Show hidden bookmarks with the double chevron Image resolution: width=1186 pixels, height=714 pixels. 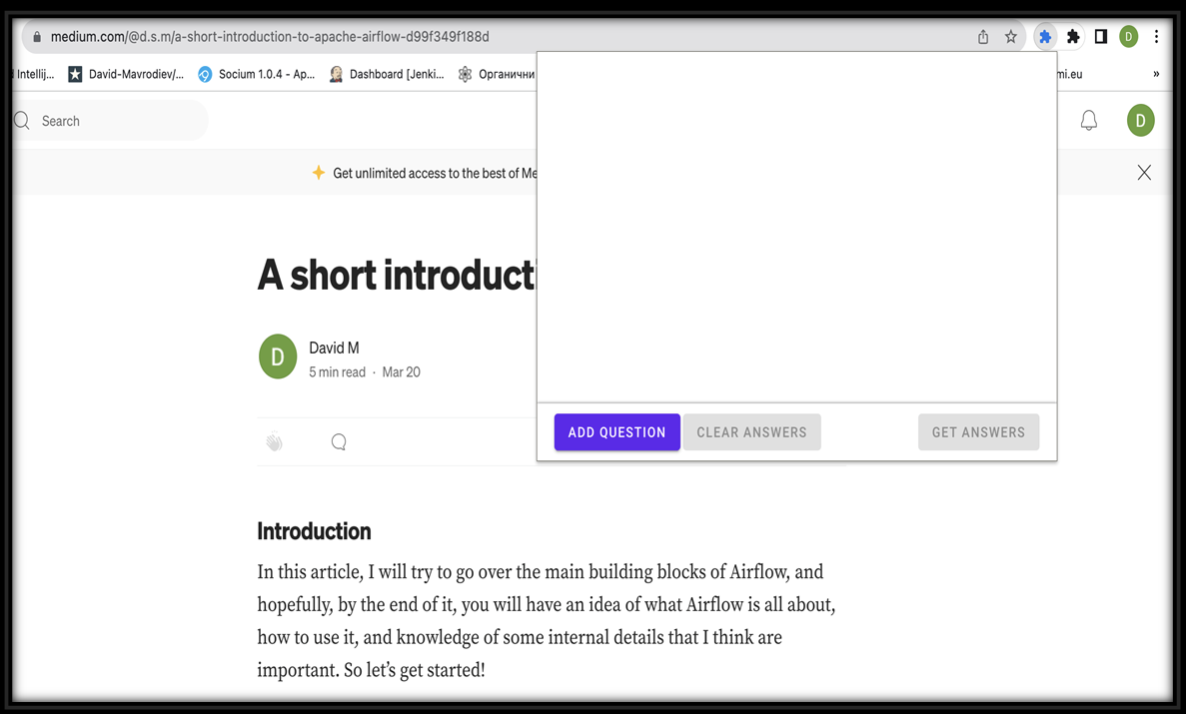[x=1156, y=74]
